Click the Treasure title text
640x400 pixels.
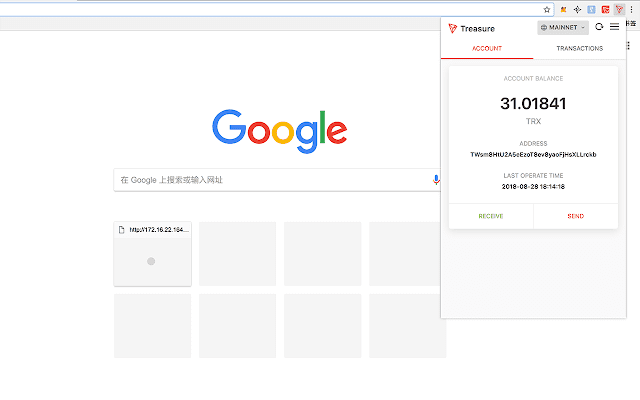[478, 29]
